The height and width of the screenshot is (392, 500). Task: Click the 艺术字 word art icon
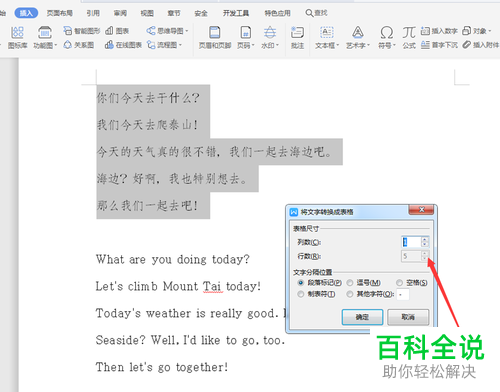click(x=358, y=33)
